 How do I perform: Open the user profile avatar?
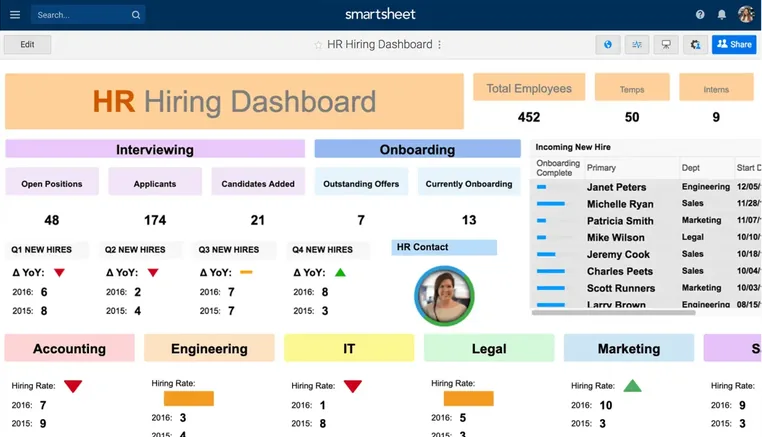(746, 15)
